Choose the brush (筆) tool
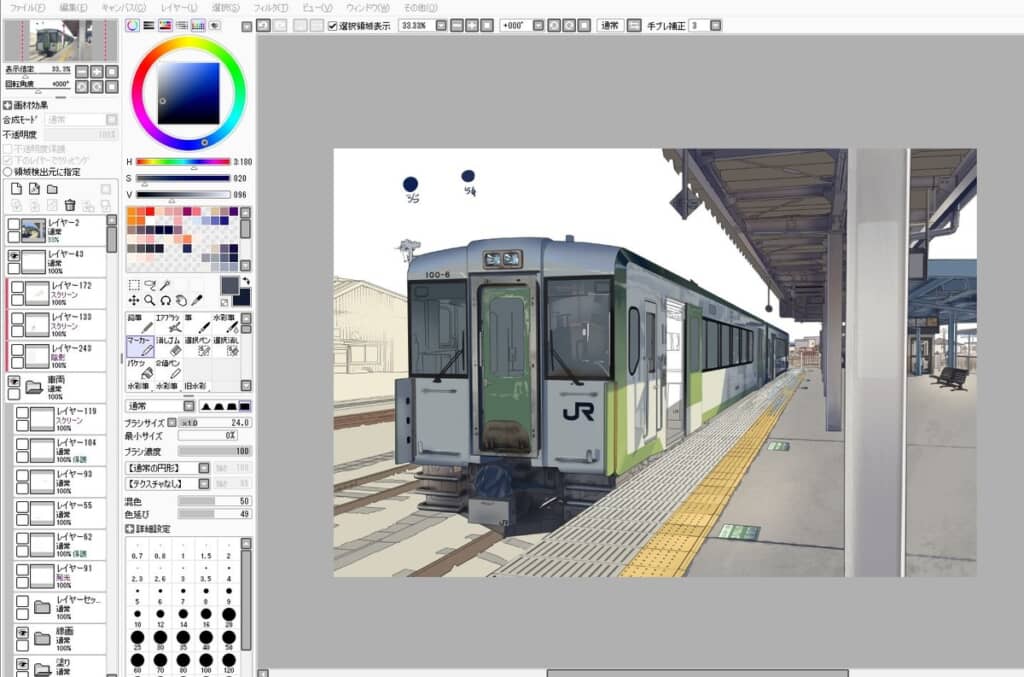The image size is (1024, 677). tap(197, 323)
